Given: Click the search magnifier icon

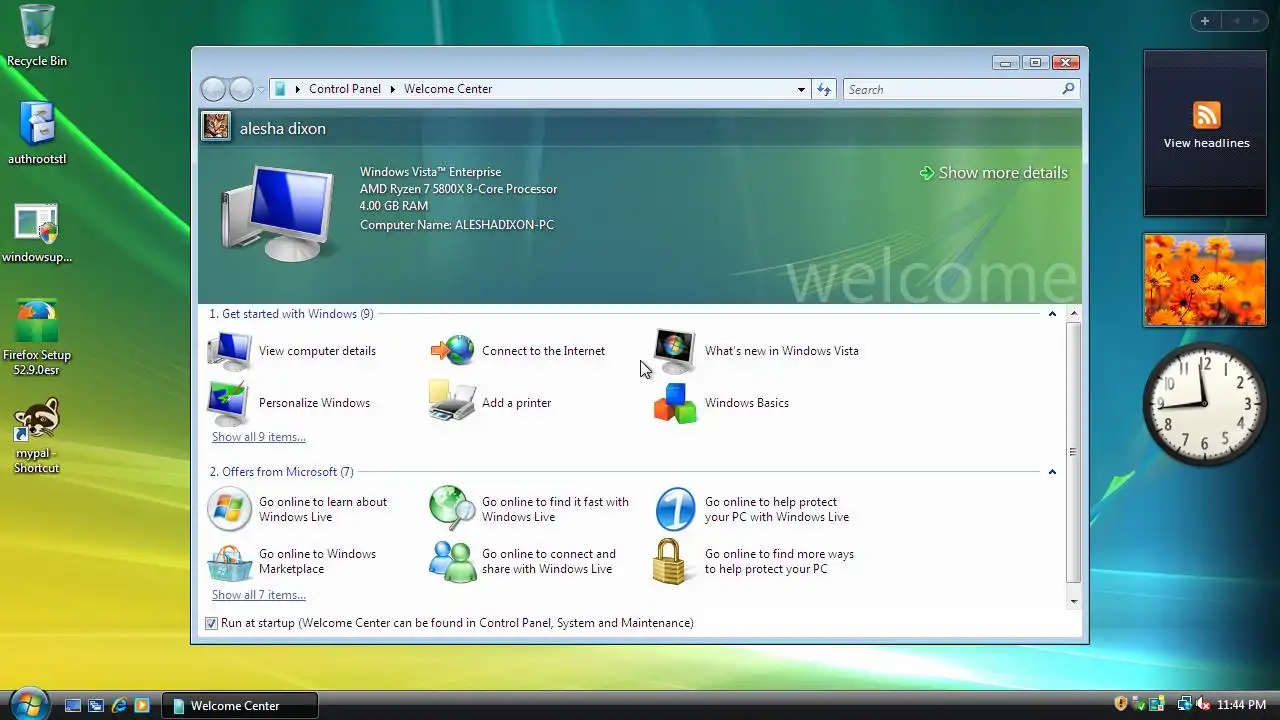Looking at the screenshot, I should point(1068,89).
